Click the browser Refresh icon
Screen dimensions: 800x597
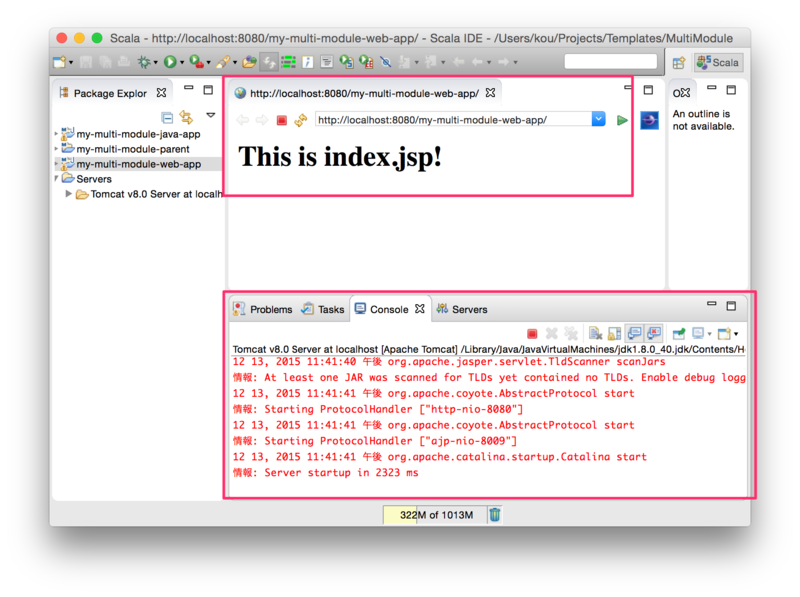pos(301,120)
